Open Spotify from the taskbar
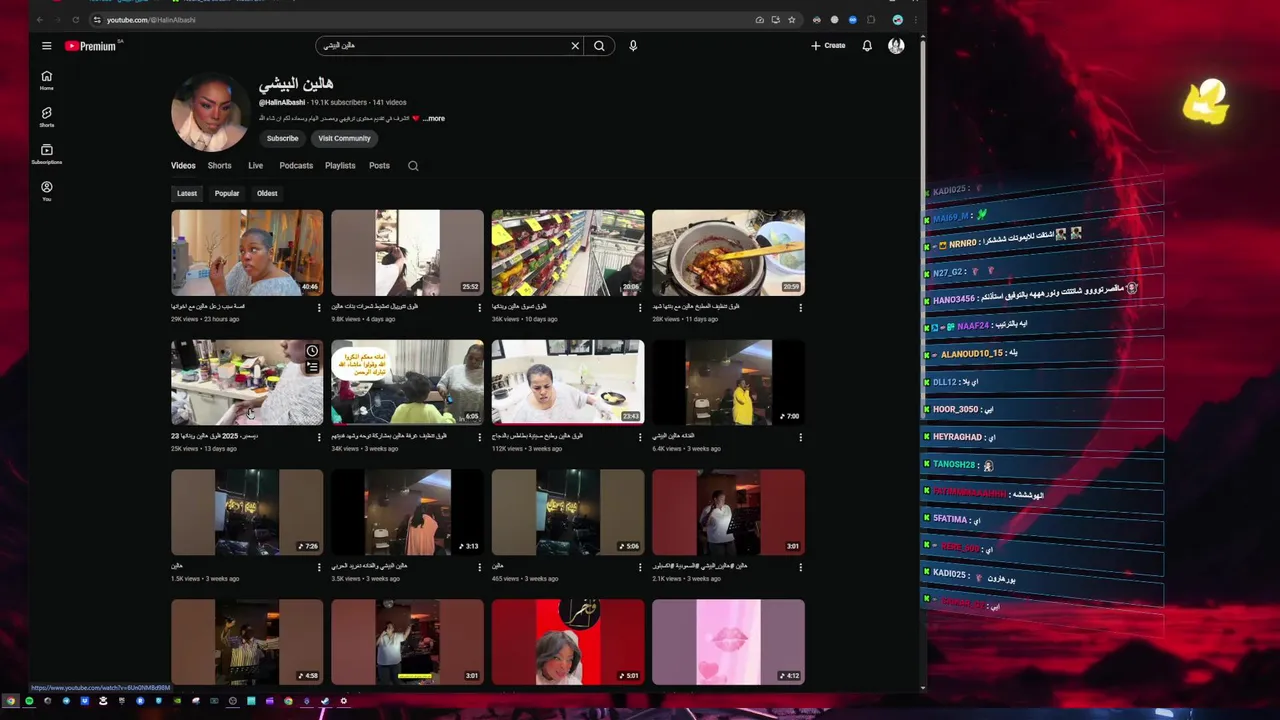 pos(29,701)
